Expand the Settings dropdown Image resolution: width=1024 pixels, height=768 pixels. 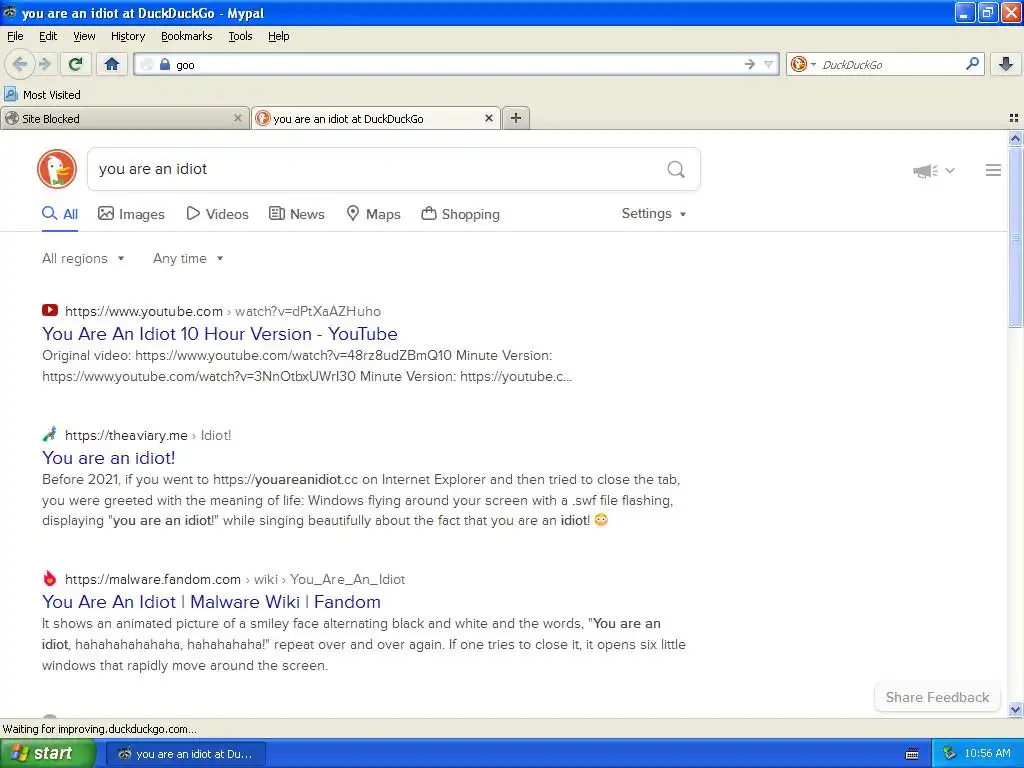(x=654, y=214)
